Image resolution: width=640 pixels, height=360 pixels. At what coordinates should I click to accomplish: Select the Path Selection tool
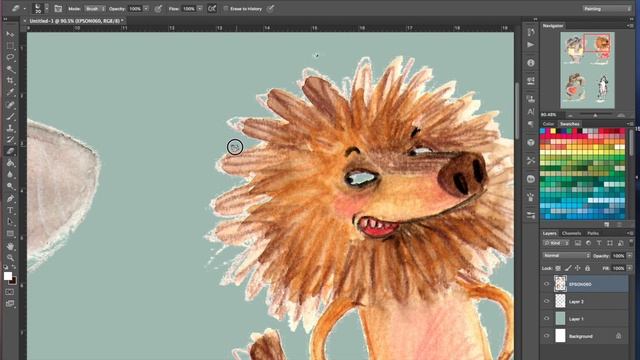click(10, 222)
